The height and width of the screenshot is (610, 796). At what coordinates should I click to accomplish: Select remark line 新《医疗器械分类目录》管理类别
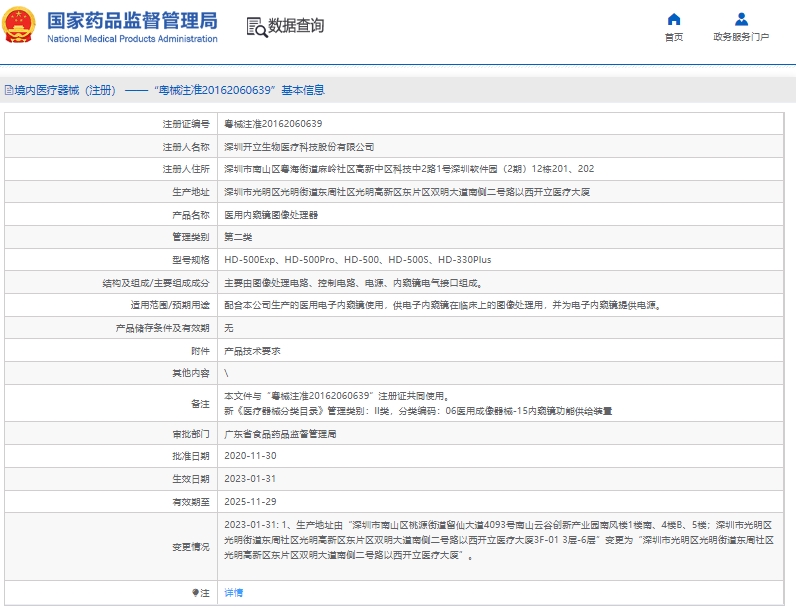418,411
